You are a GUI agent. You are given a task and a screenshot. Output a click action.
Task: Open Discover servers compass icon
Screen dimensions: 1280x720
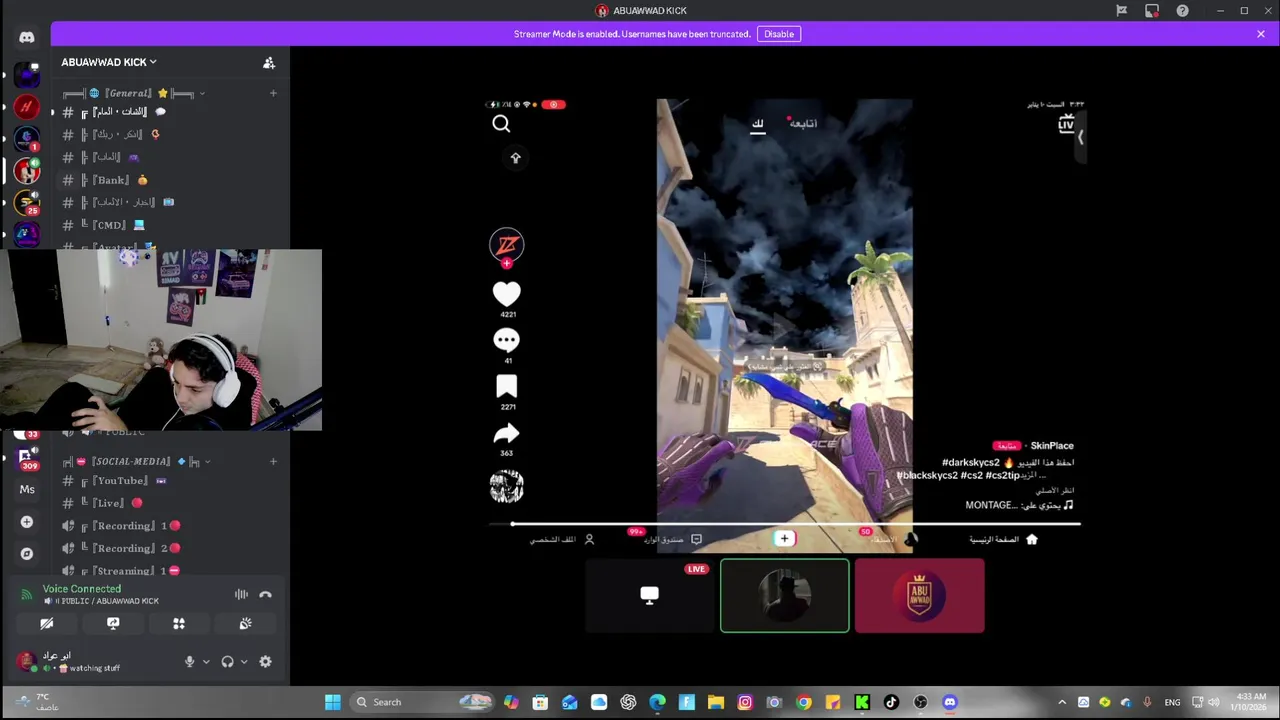[x=27, y=553]
